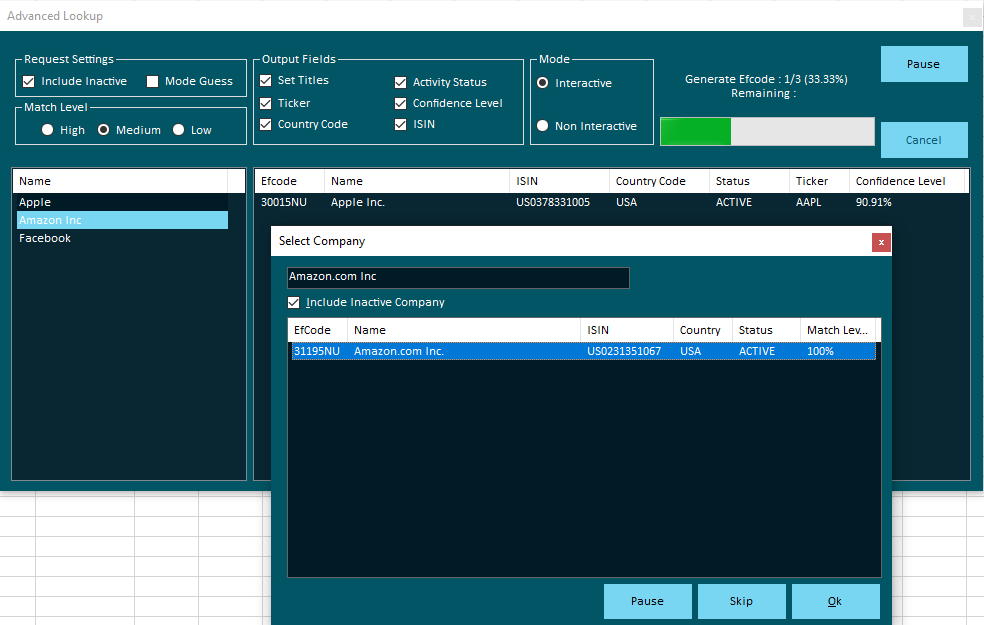Confirm selection with the Ok button

[835, 601]
